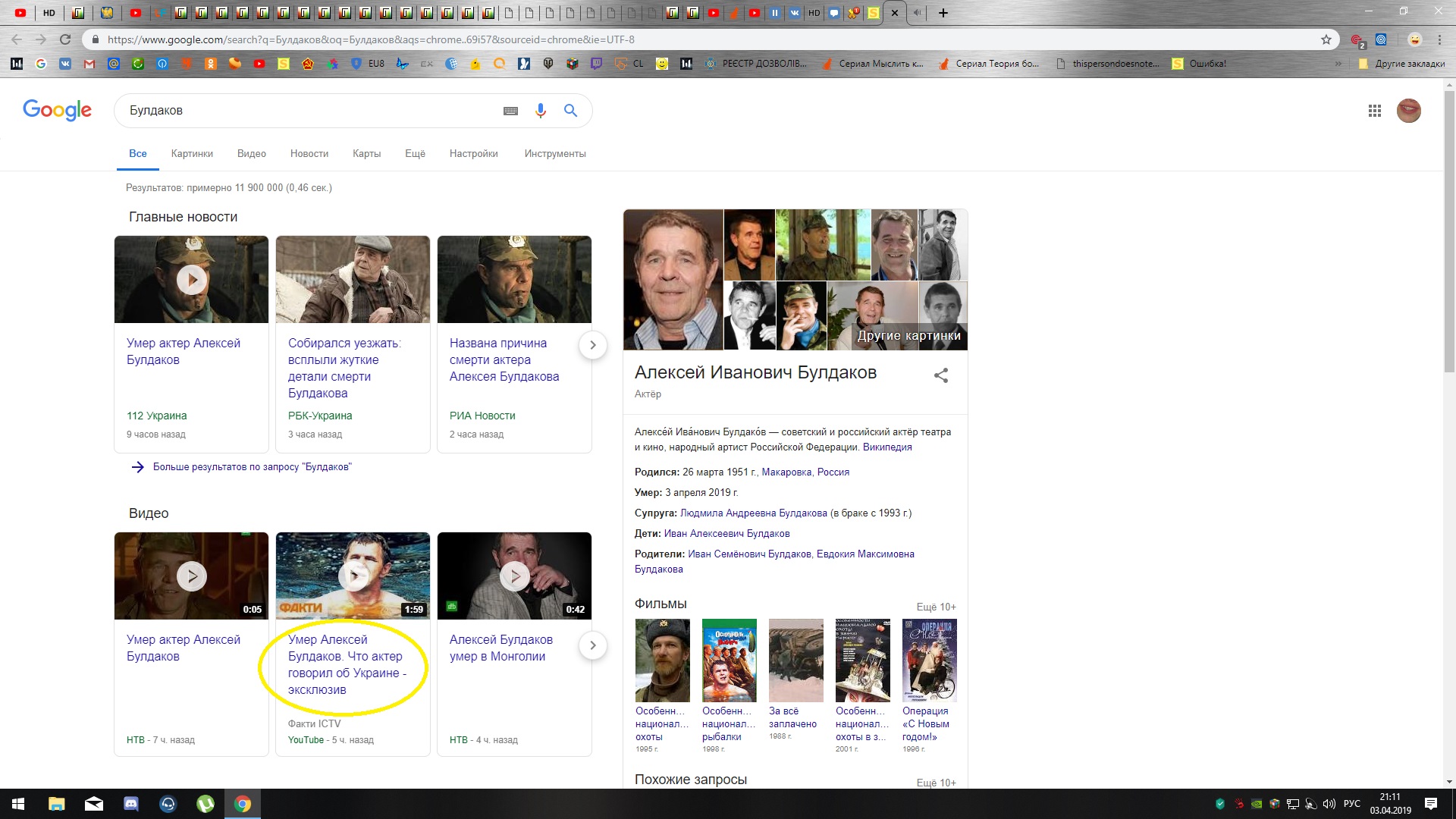The image size is (1456, 819).
Task: Open Другие закладки bookmarks folder
Action: (1402, 64)
